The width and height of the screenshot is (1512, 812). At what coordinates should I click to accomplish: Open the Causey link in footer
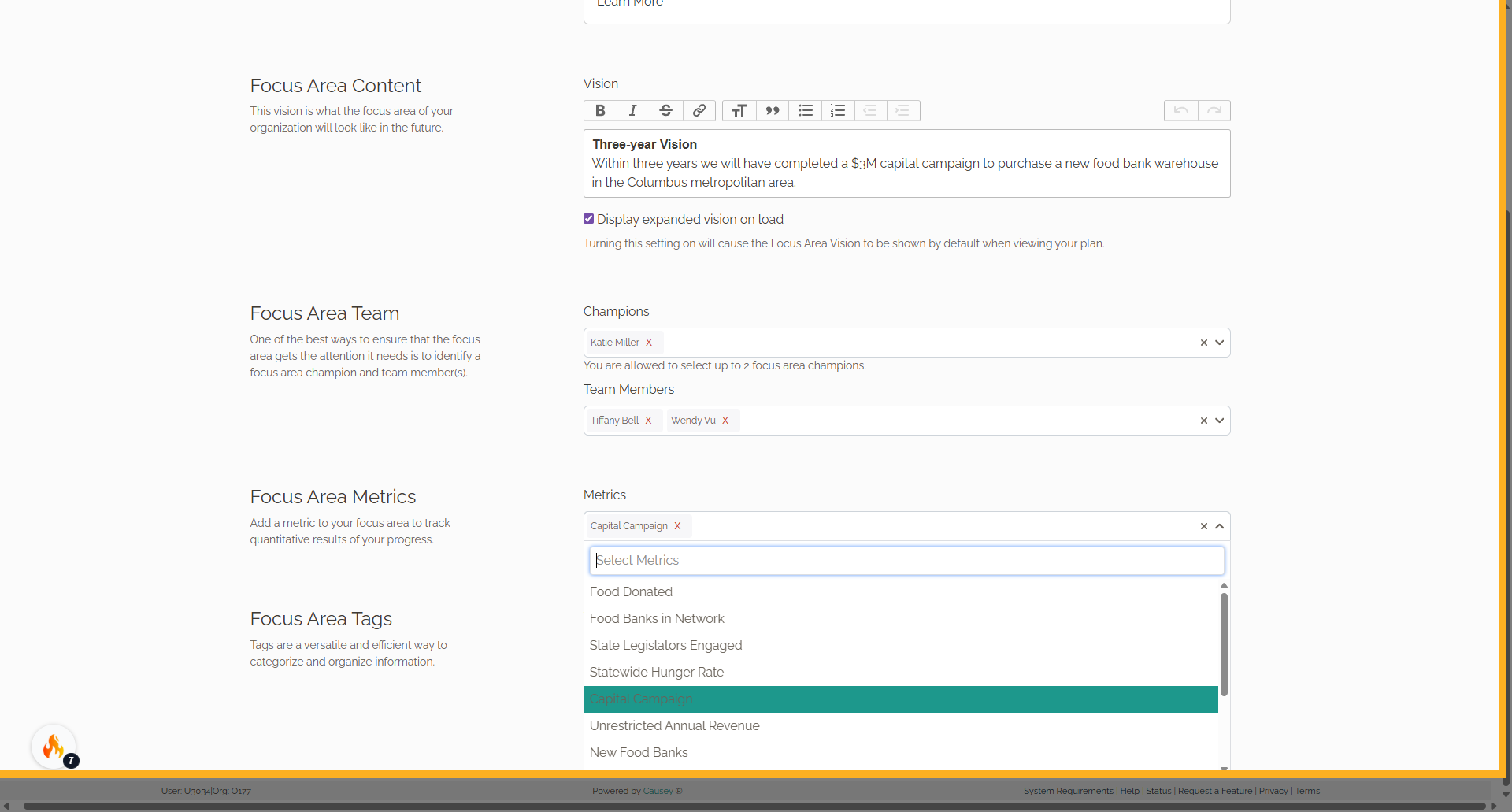(x=658, y=791)
